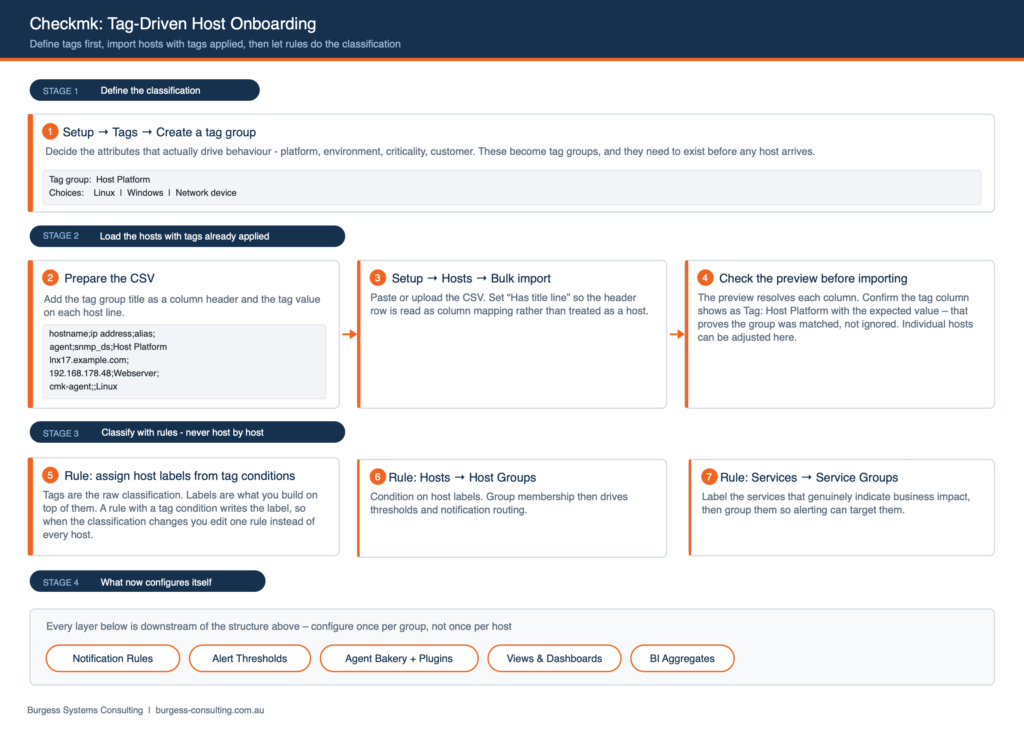Viewport: 1024px width, 731px height.
Task: Select STAGE 4 What now configures itself banner
Action: [x=147, y=581]
